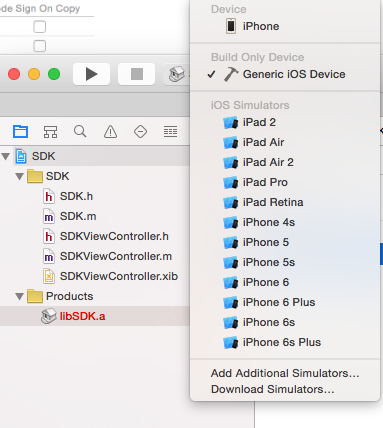The height and width of the screenshot is (428, 383).
Task: Select the iPhone 6 simulator
Action: (285, 282)
